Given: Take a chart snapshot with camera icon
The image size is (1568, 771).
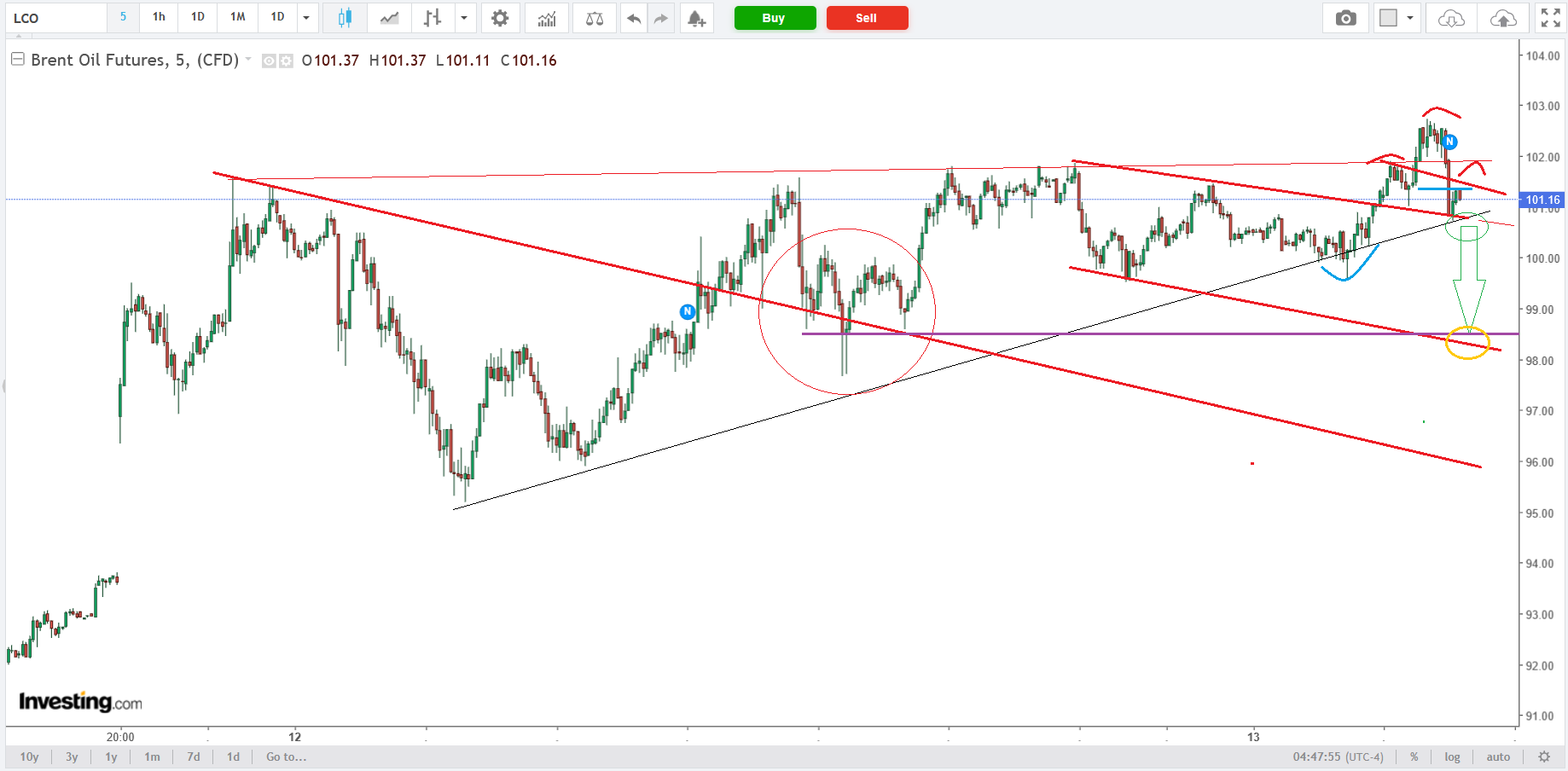Looking at the screenshot, I should pos(1345,18).
